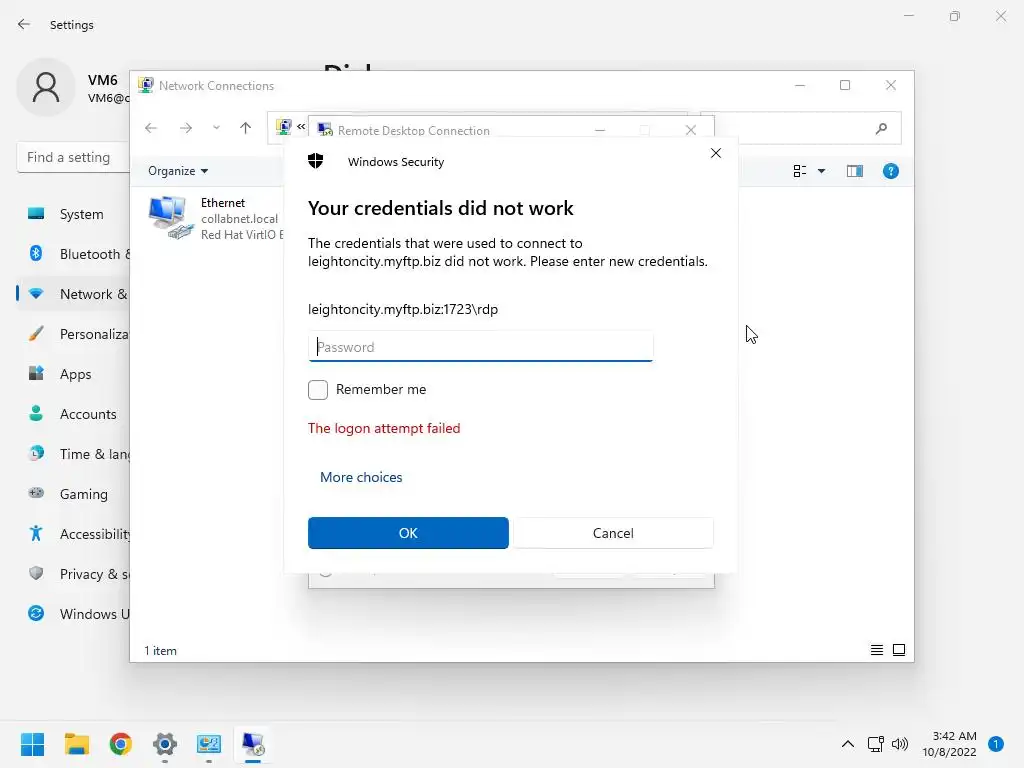1024x768 pixels.
Task: Click OK in Windows Security dialog
Action: [x=408, y=533]
